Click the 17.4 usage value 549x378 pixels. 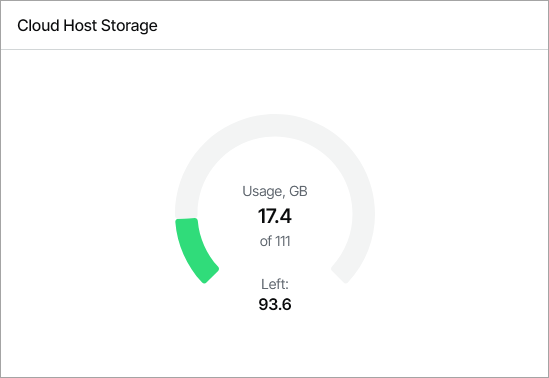click(x=275, y=216)
